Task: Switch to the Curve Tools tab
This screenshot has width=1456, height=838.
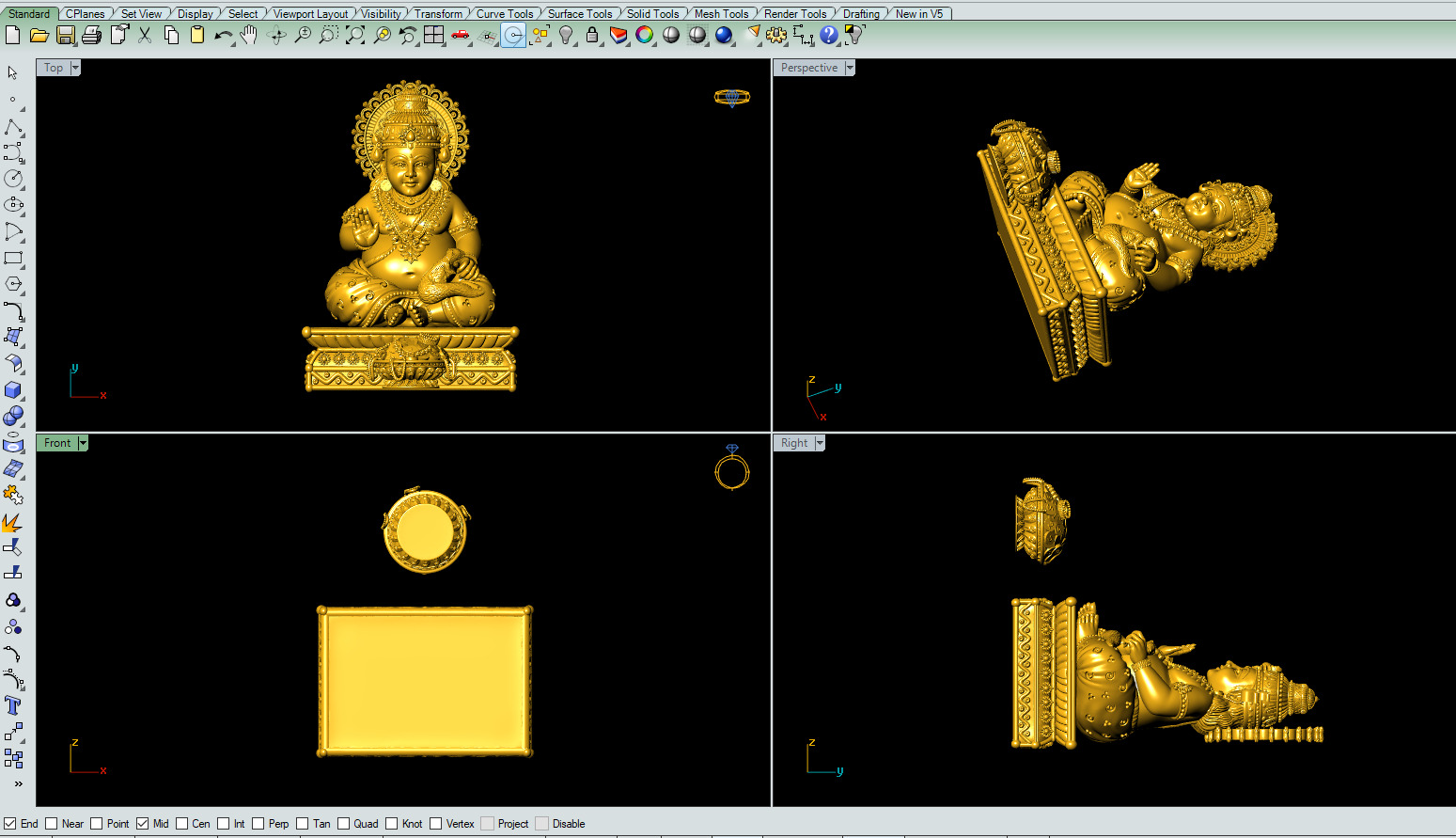Action: [x=505, y=14]
